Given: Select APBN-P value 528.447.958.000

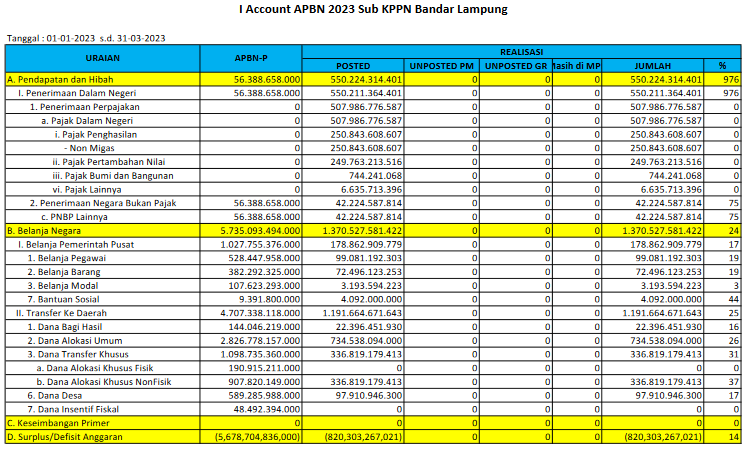Looking at the screenshot, I should (x=264, y=258).
